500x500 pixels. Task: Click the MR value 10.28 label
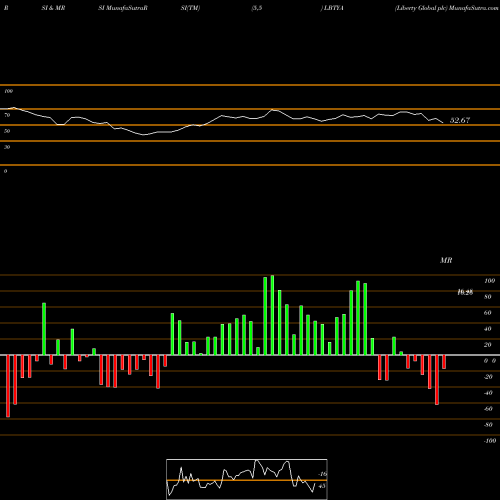[465, 293]
